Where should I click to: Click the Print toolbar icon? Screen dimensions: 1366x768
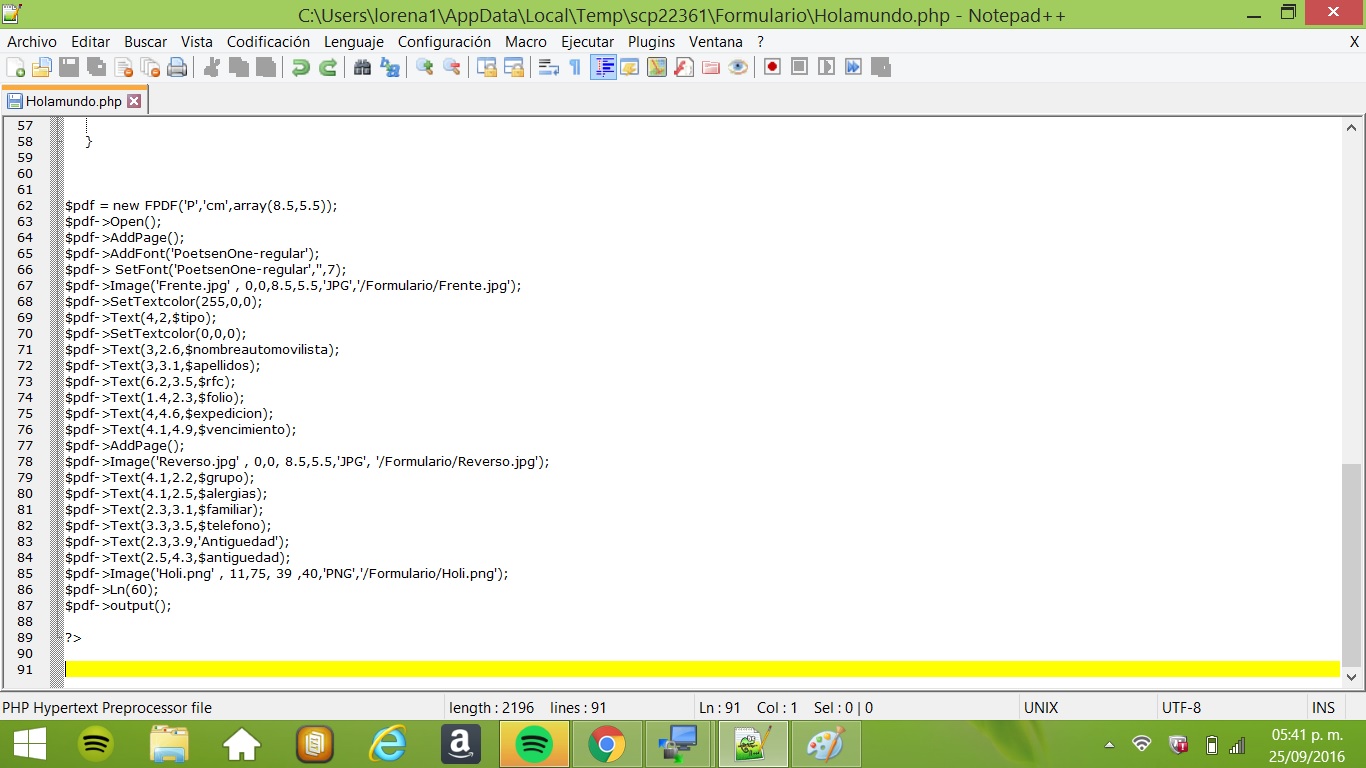click(177, 67)
